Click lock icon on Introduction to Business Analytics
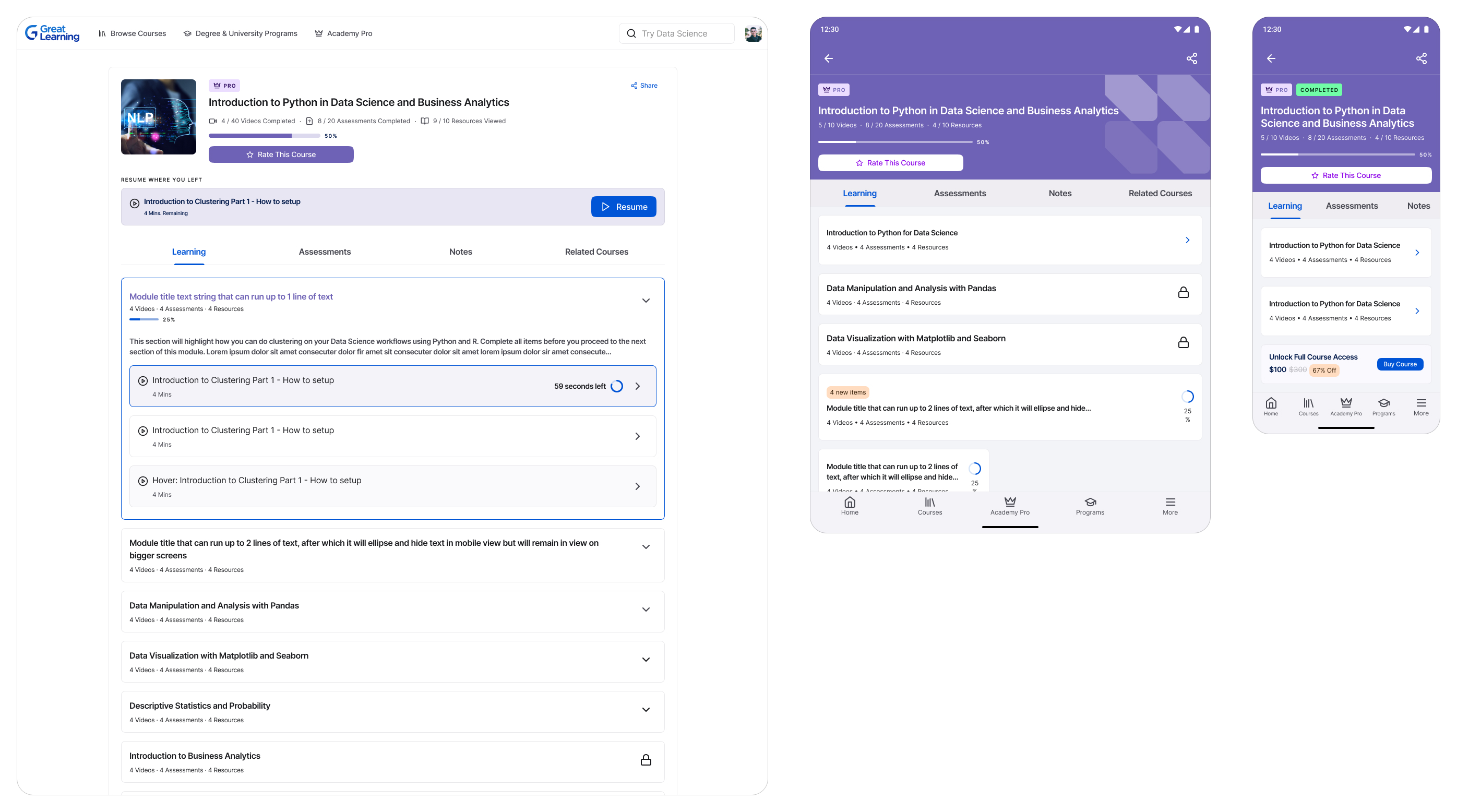 point(646,760)
